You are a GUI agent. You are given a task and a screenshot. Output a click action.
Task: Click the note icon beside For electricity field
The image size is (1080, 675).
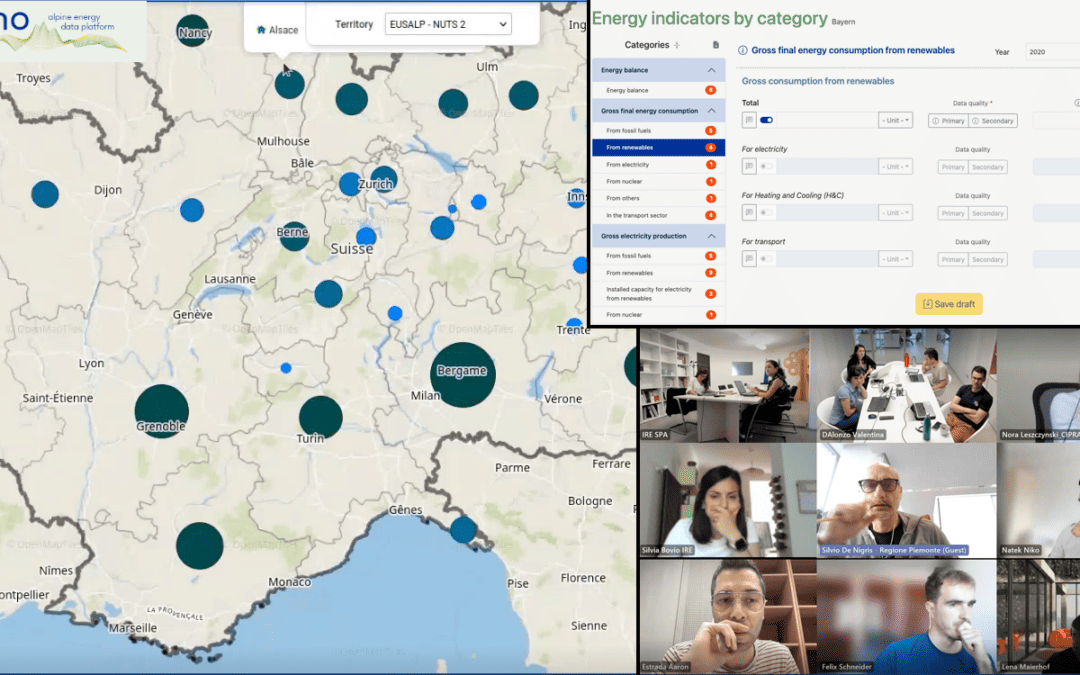(749, 167)
